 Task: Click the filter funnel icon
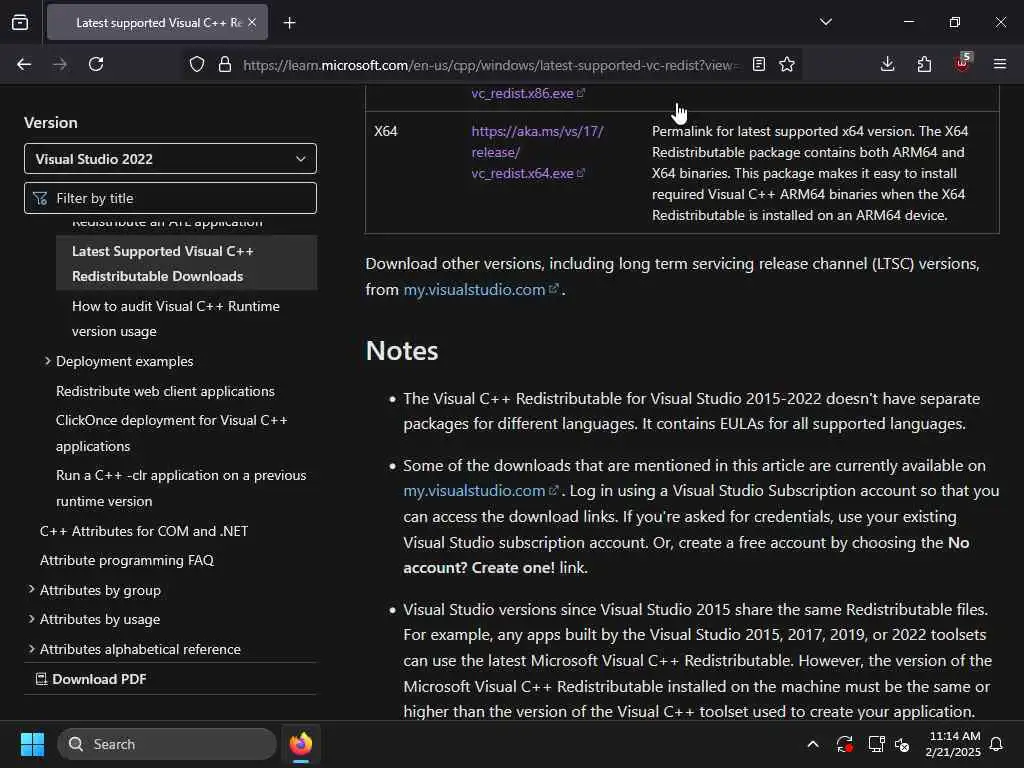pyautogui.click(x=40, y=199)
